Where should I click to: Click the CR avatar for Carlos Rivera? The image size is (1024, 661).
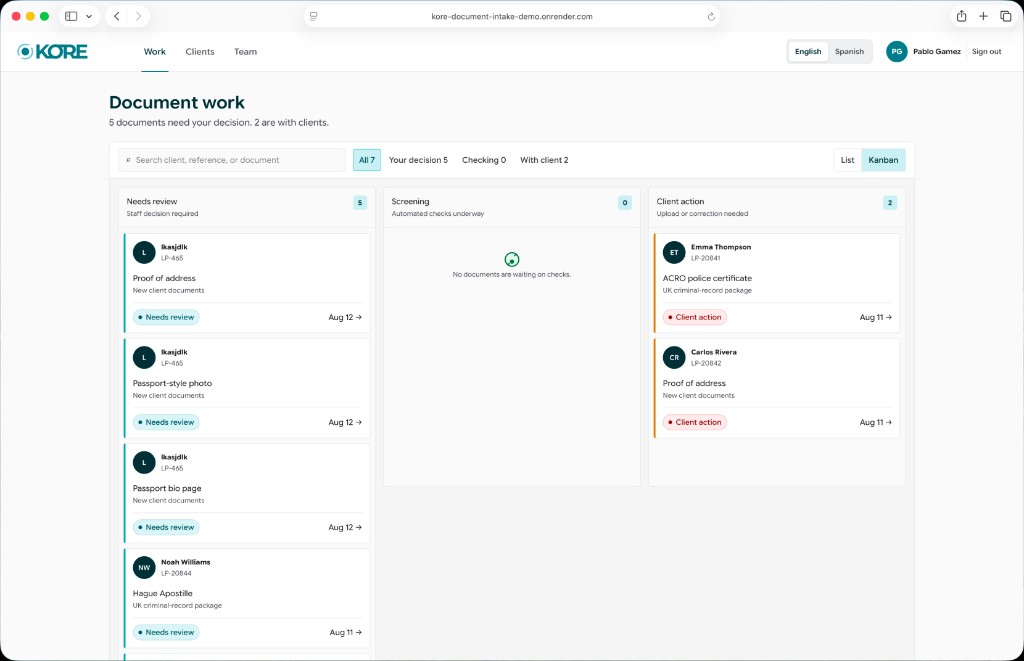pyautogui.click(x=674, y=357)
